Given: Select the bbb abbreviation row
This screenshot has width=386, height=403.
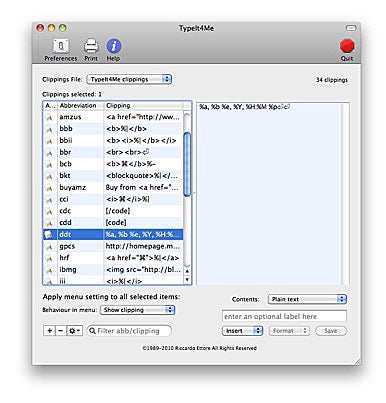Looking at the screenshot, I should 113,129.
